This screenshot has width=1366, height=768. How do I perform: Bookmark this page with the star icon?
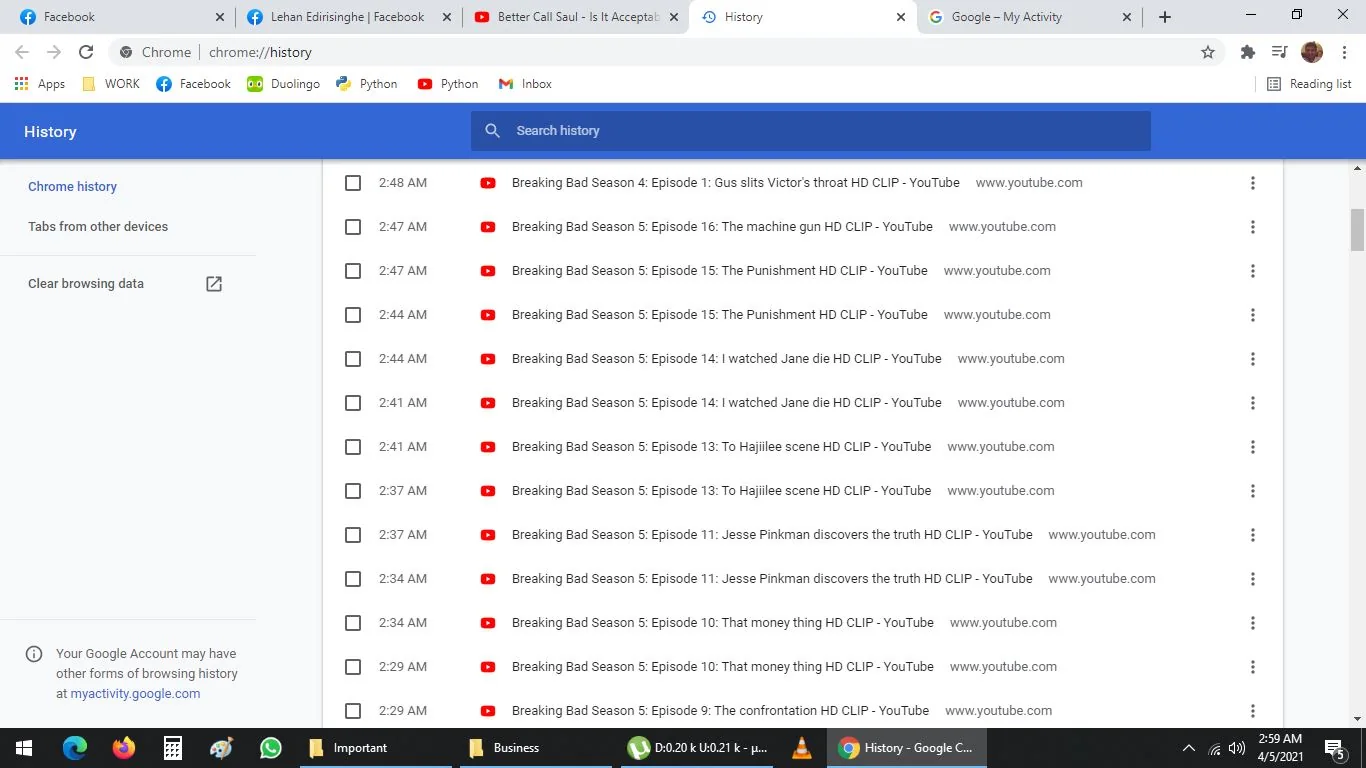click(1208, 52)
